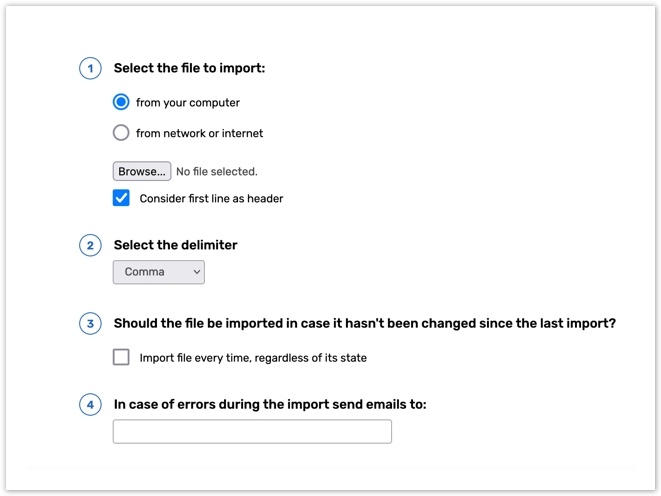The image size is (661, 496).
Task: Click the "No file selected." text
Action: 217,172
